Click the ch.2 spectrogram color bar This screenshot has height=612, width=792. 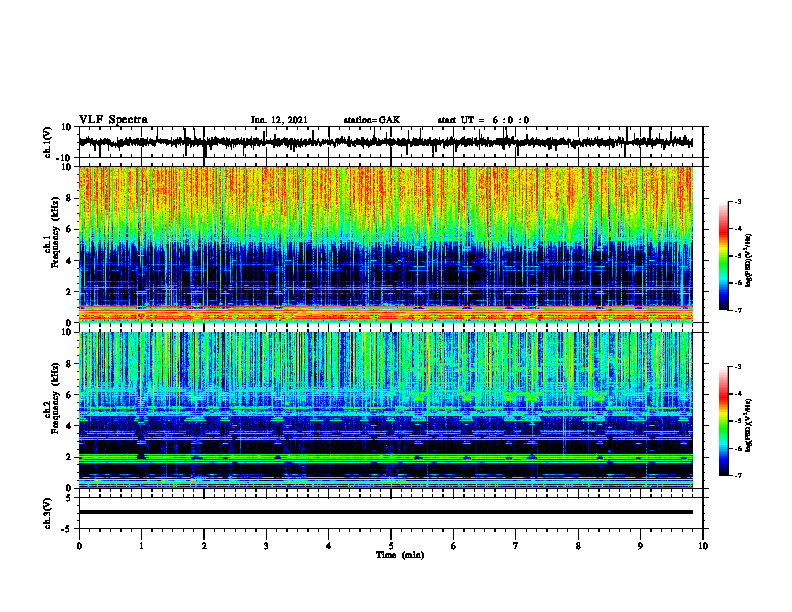click(x=723, y=421)
